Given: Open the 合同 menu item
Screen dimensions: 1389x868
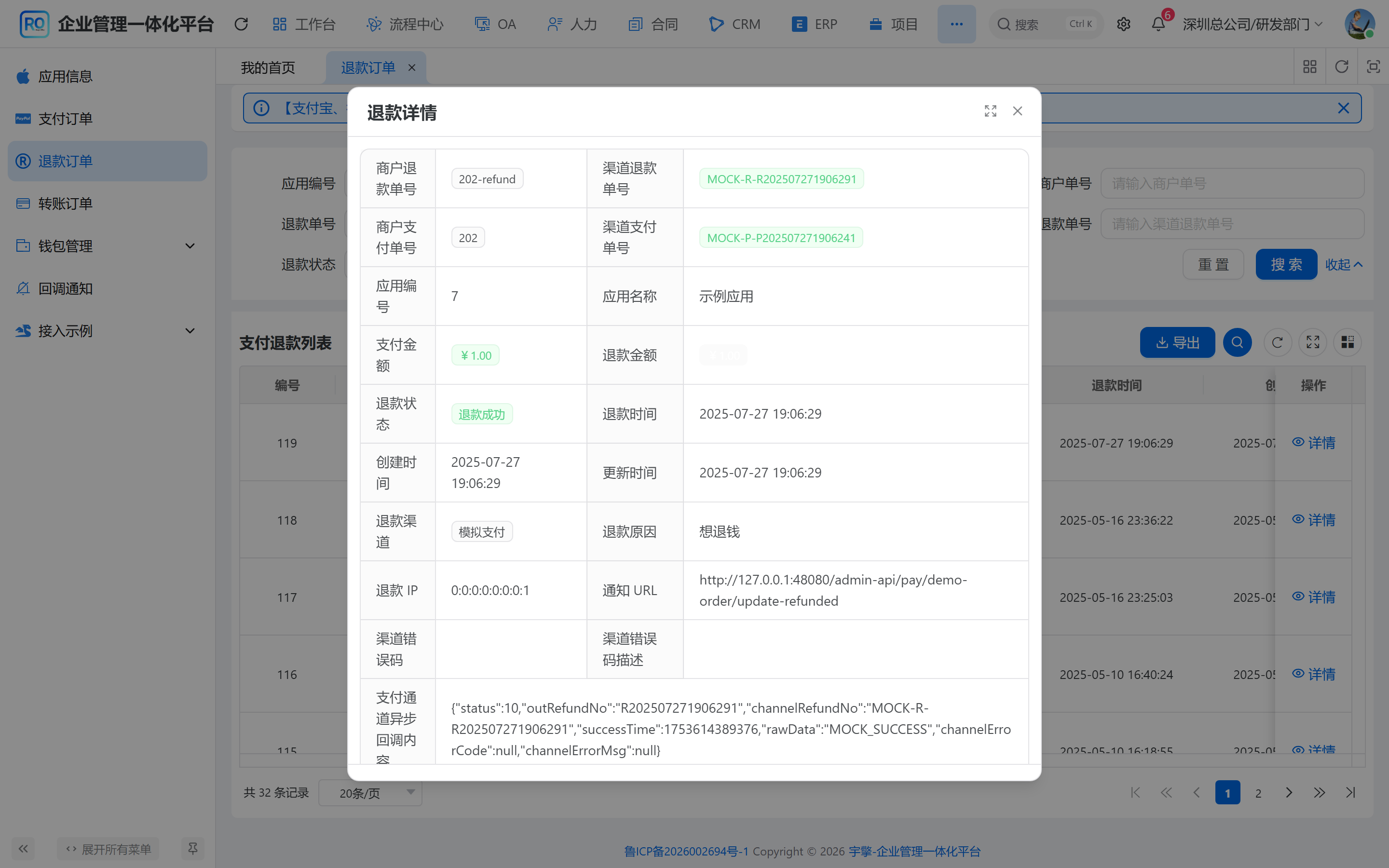Looking at the screenshot, I should (x=653, y=24).
